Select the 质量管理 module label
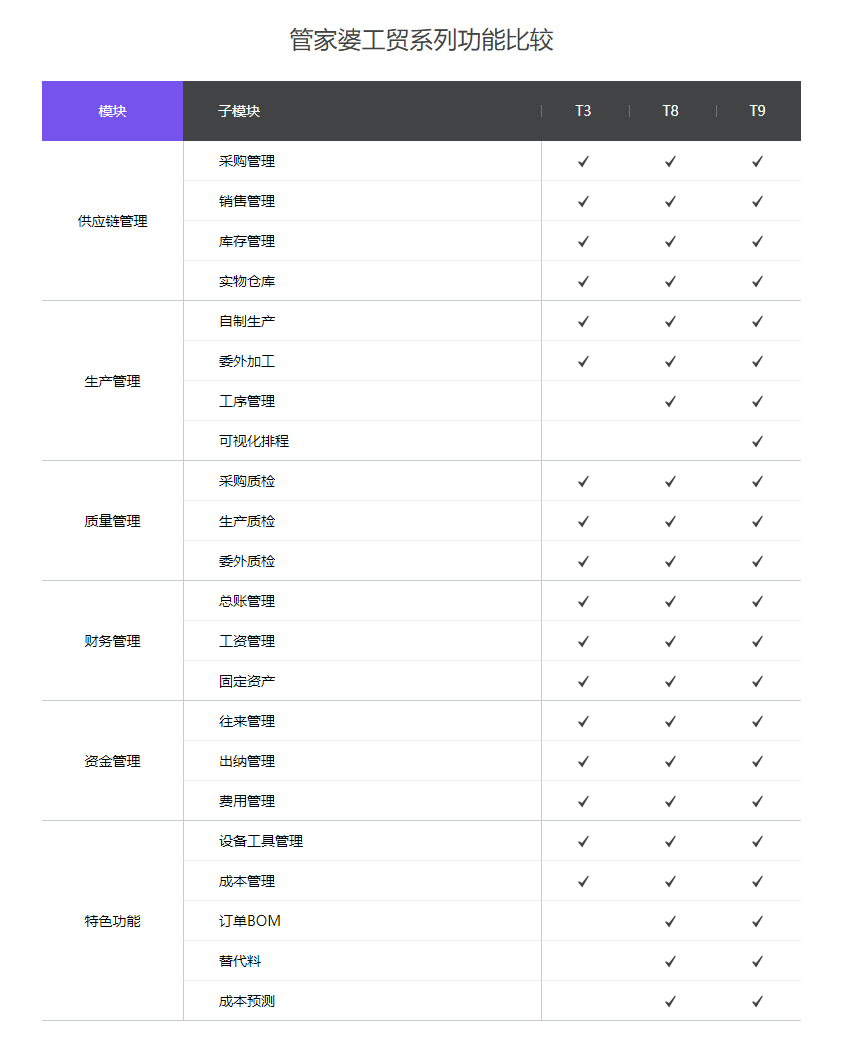The image size is (849, 1052). (112, 521)
